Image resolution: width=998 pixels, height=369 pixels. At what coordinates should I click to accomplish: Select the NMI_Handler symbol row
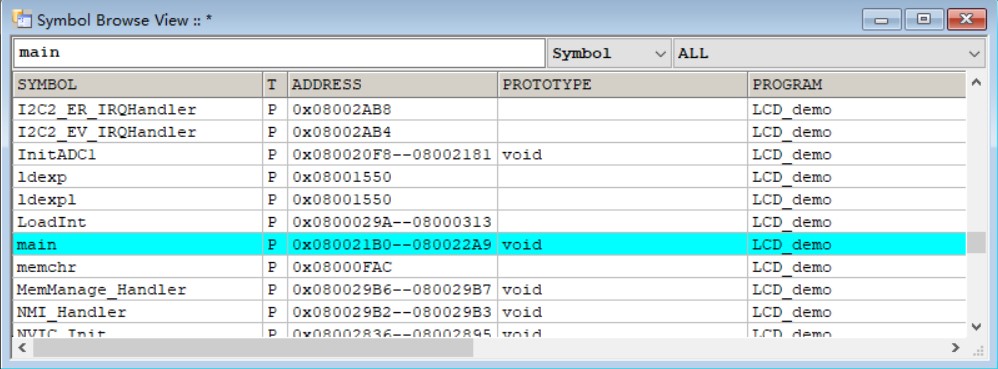coord(489,312)
